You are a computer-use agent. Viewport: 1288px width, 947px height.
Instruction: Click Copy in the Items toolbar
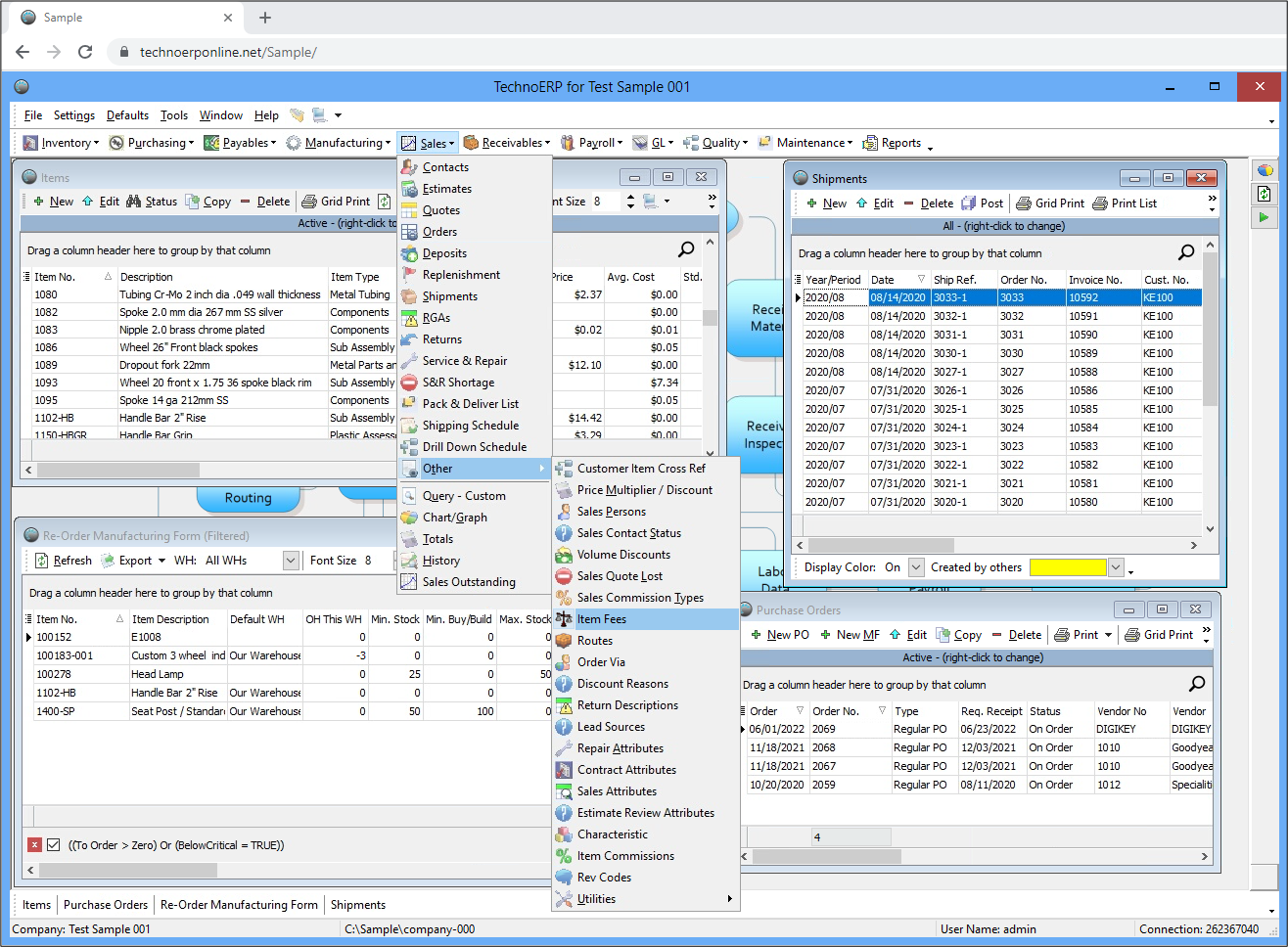[216, 202]
